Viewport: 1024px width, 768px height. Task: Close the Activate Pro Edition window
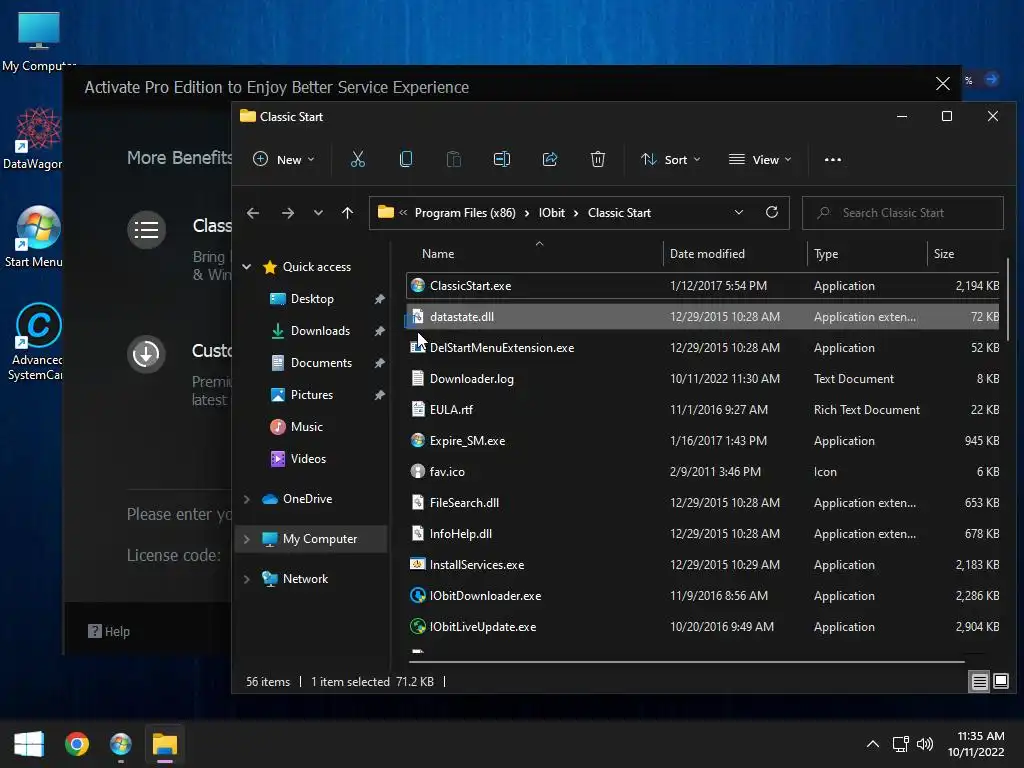pyautogui.click(x=942, y=84)
